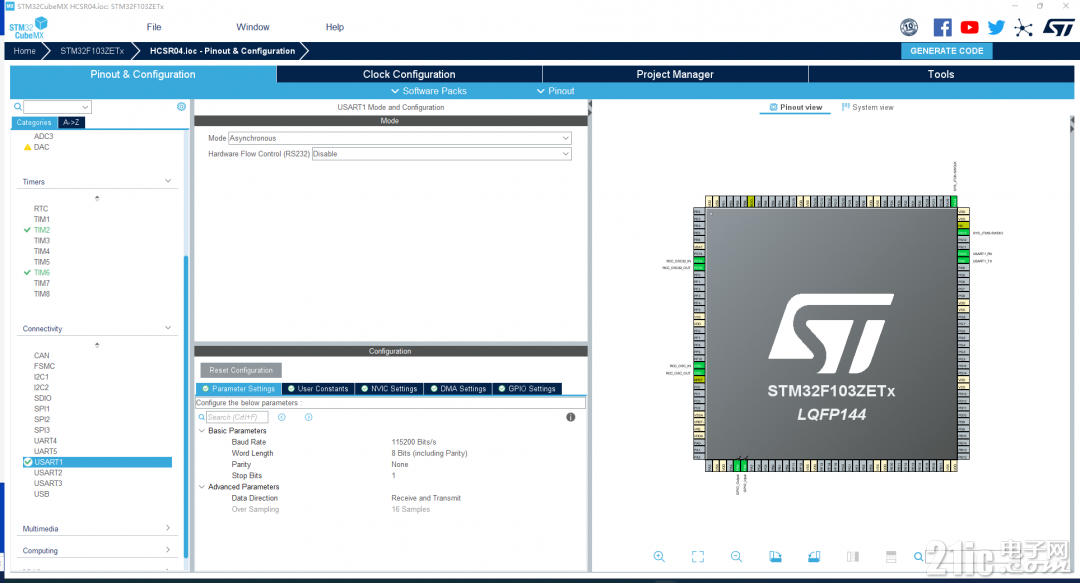Rotate chip counter-clockwise using bottom toolbar icon
This screenshot has width=1080, height=583.
[813, 557]
